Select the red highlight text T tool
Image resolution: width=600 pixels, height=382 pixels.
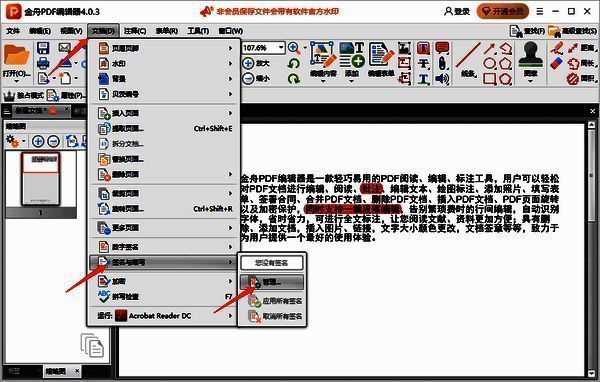(x=423, y=48)
